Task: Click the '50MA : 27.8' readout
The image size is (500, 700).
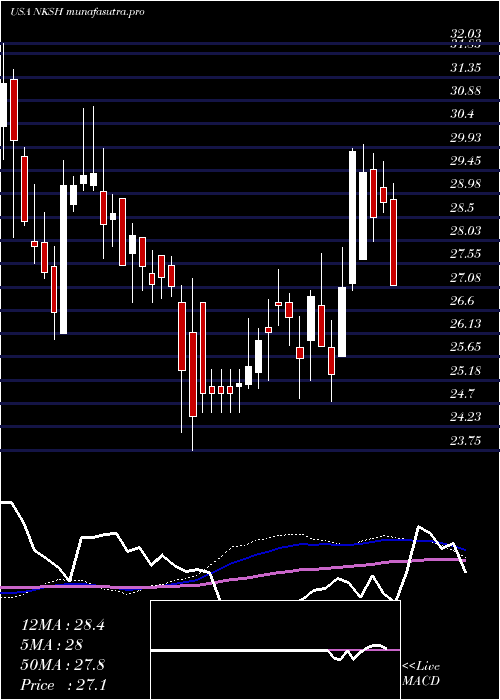Action: [63, 665]
